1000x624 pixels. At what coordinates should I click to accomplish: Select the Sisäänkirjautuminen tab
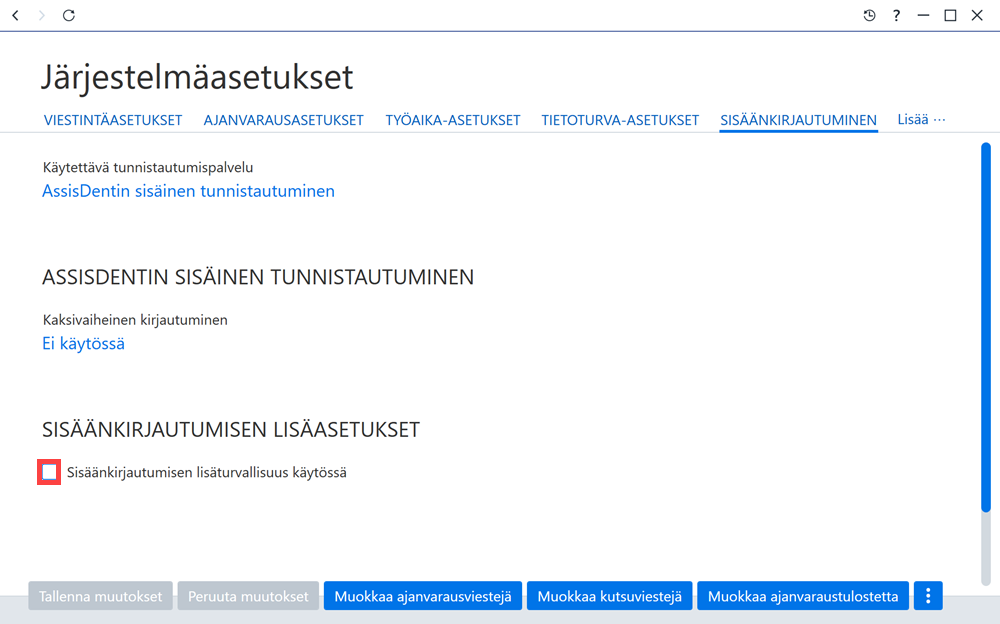pyautogui.click(x=798, y=120)
